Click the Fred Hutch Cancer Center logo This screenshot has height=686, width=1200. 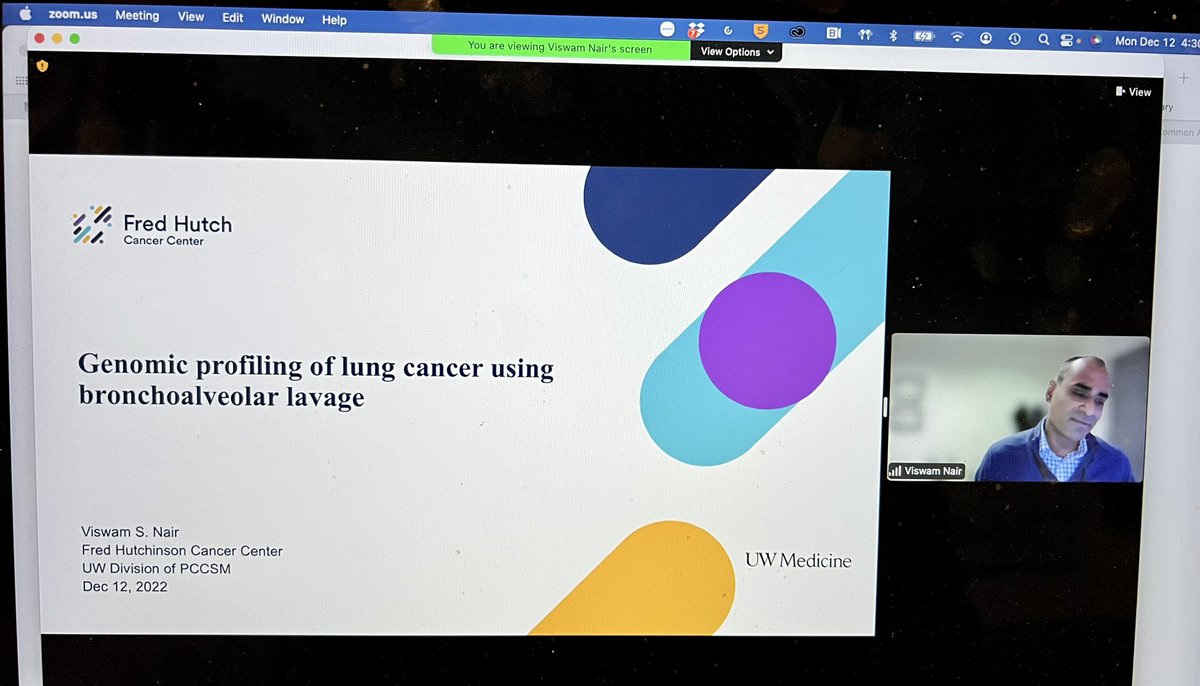(x=152, y=226)
